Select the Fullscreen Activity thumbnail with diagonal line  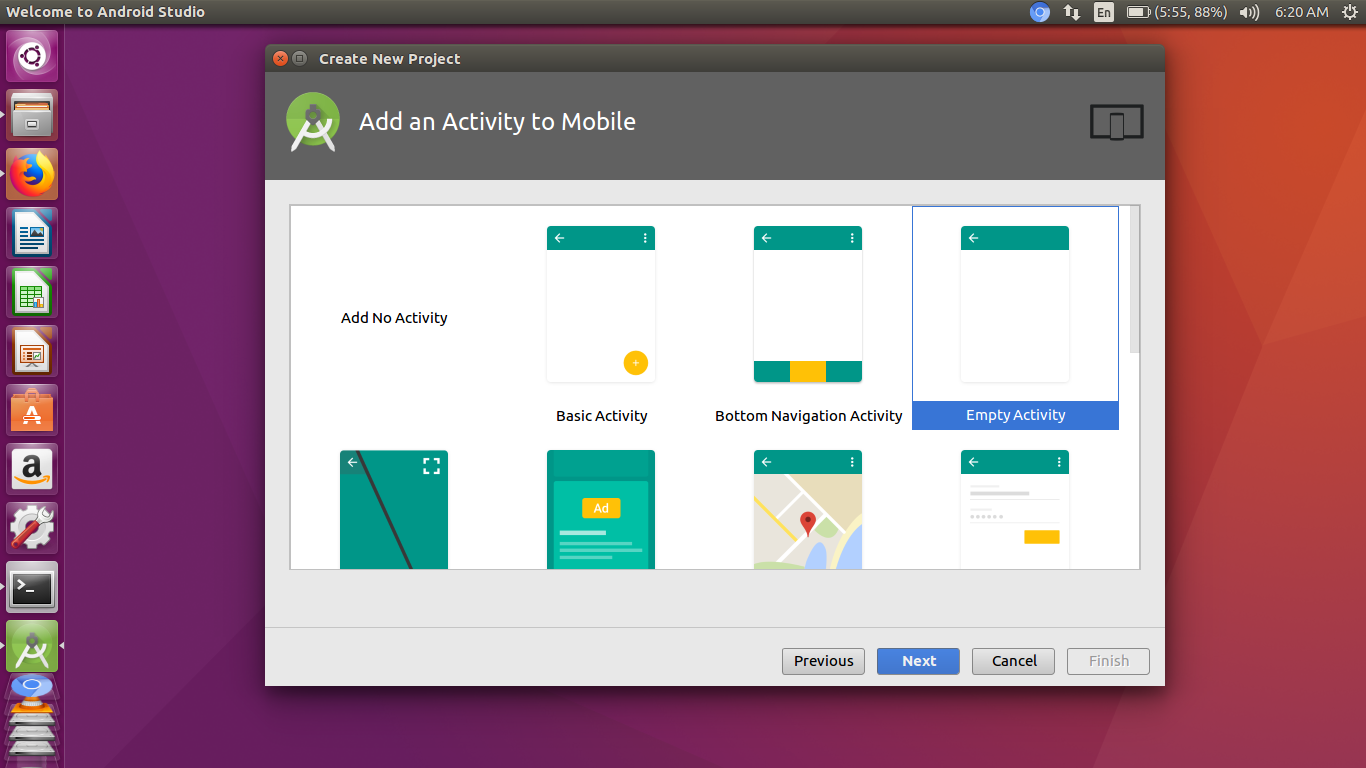point(394,509)
